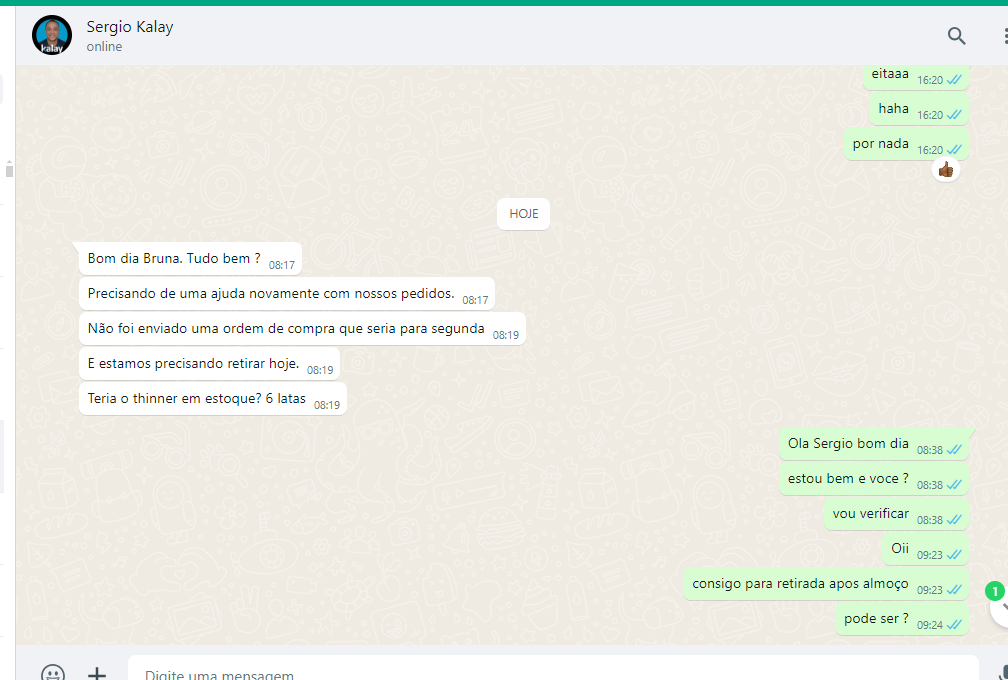The height and width of the screenshot is (680, 1008).
Task: Click the "HOJE" date separator
Action: [x=523, y=214]
